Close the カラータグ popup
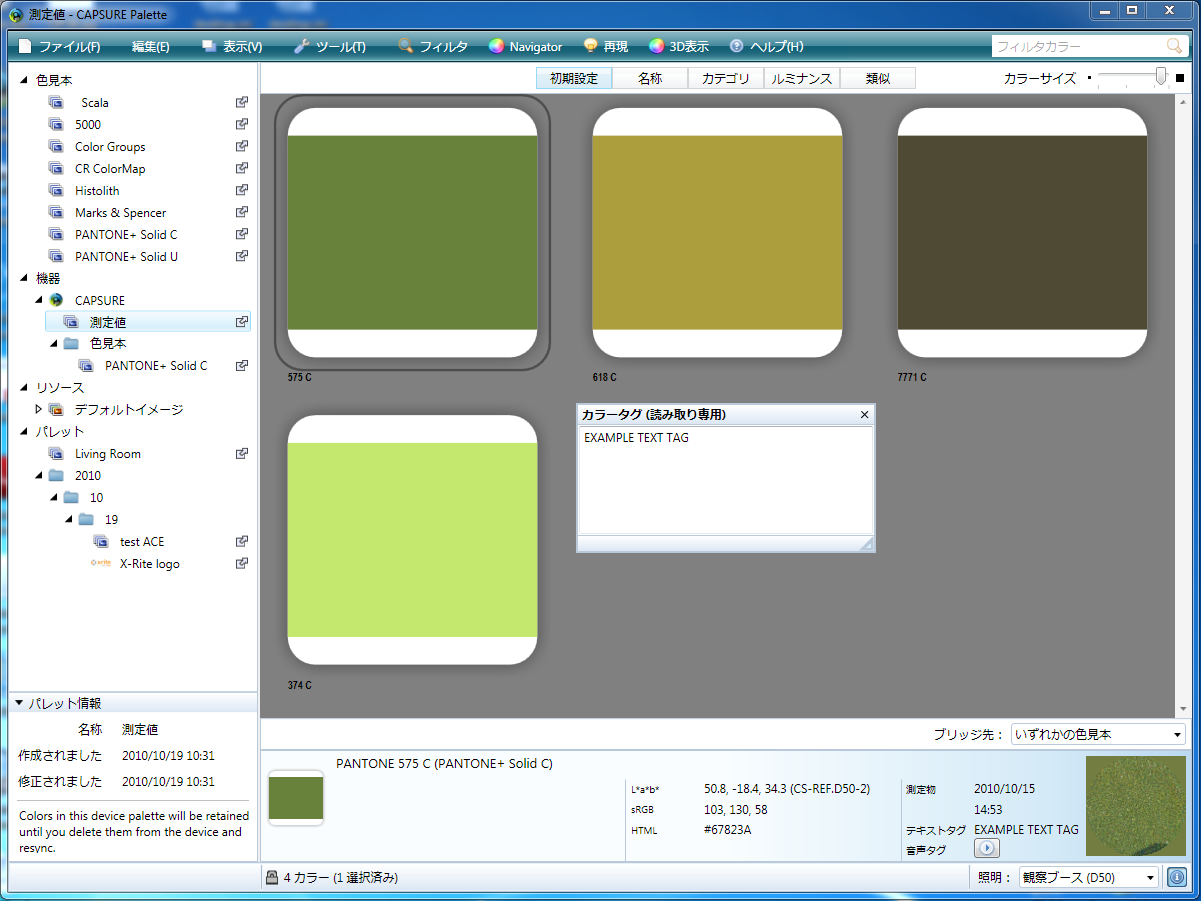This screenshot has width=1201, height=901. click(x=864, y=414)
